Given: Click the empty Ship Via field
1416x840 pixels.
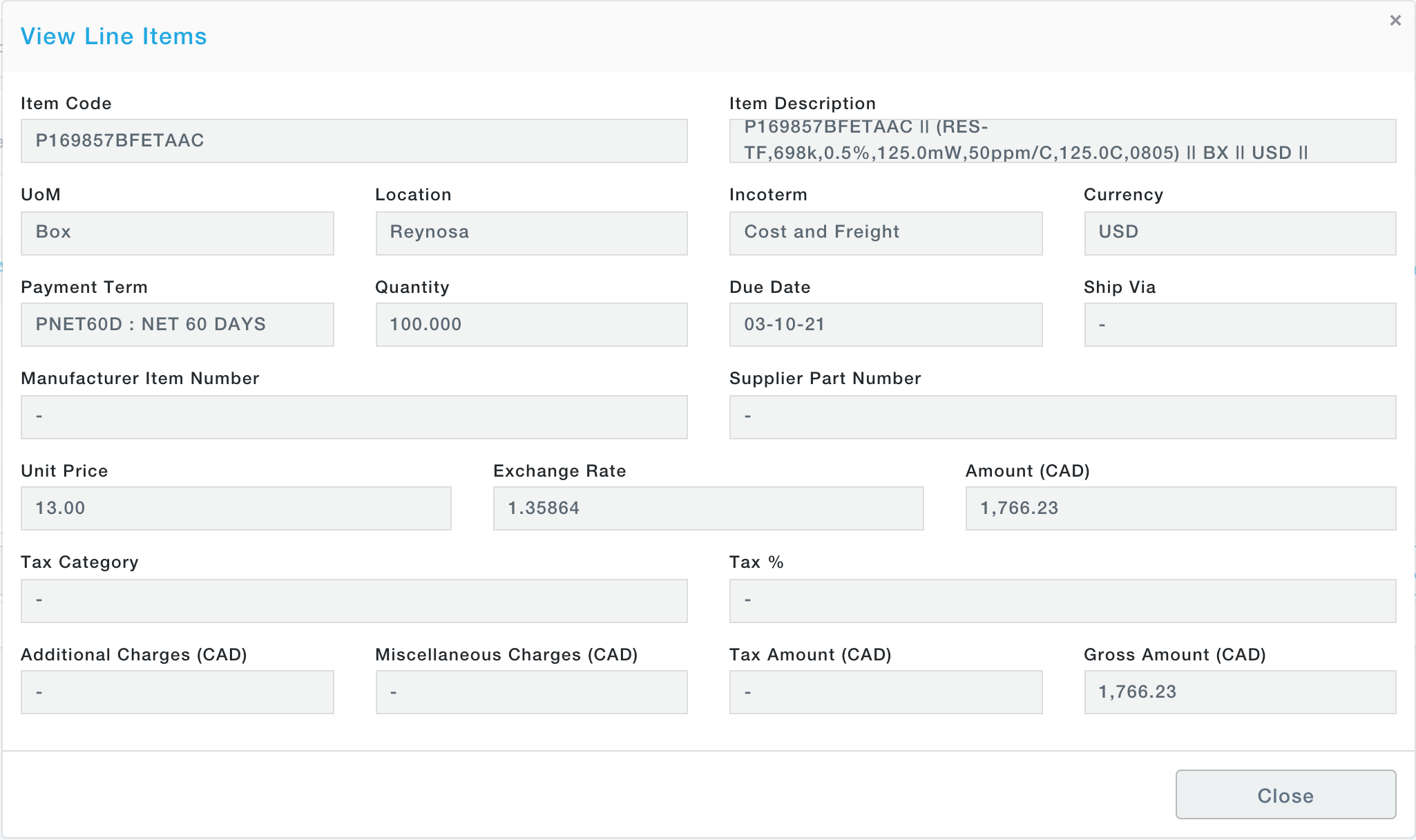Looking at the screenshot, I should click(x=1240, y=325).
